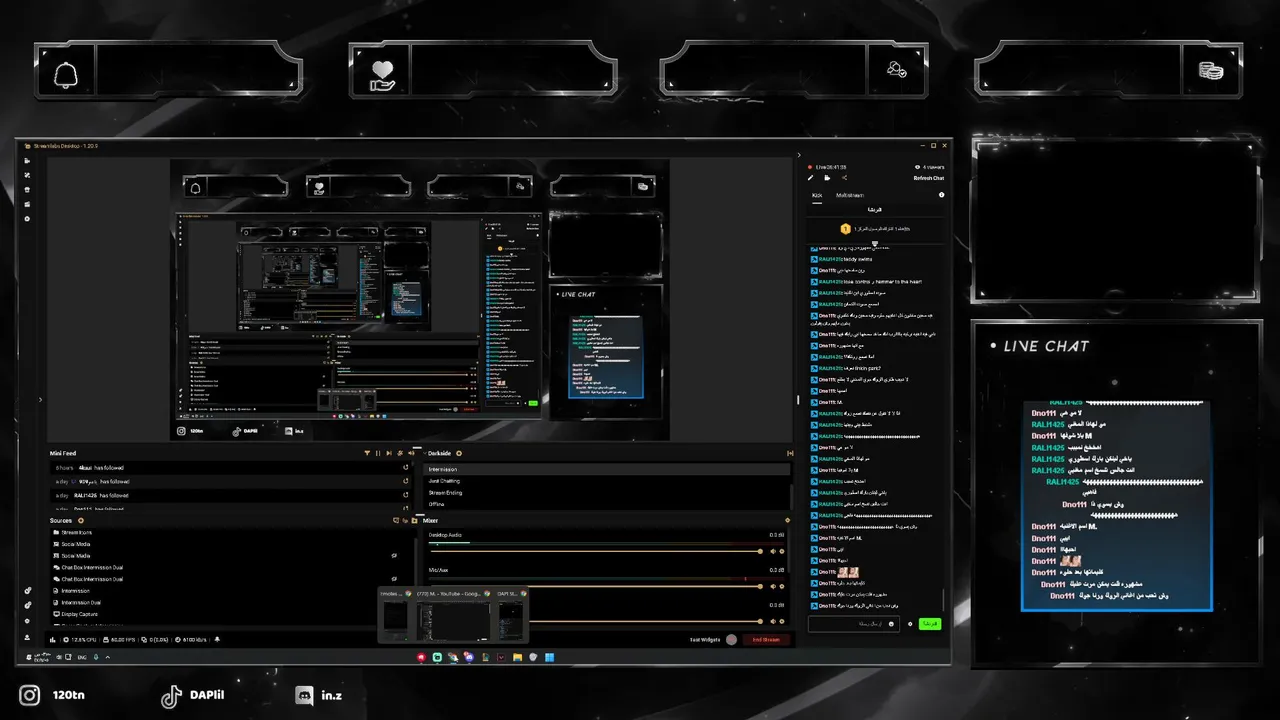1280x720 pixels.
Task: Open File Explorer from the taskbar
Action: click(x=517, y=657)
